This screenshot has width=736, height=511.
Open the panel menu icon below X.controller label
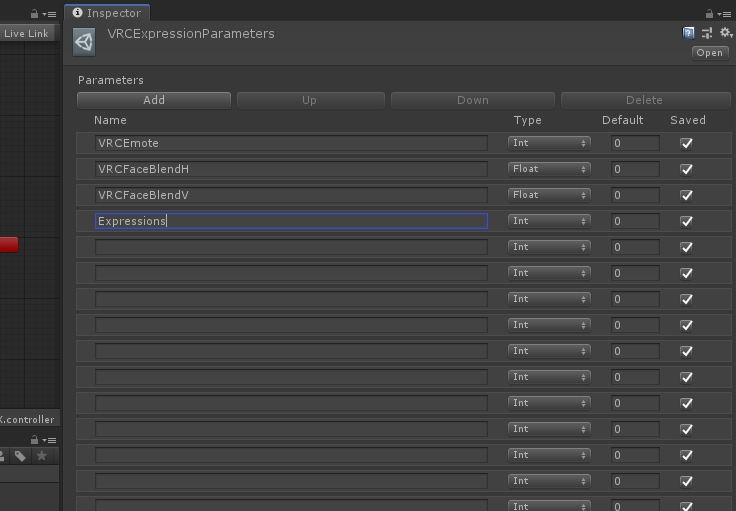[49, 440]
